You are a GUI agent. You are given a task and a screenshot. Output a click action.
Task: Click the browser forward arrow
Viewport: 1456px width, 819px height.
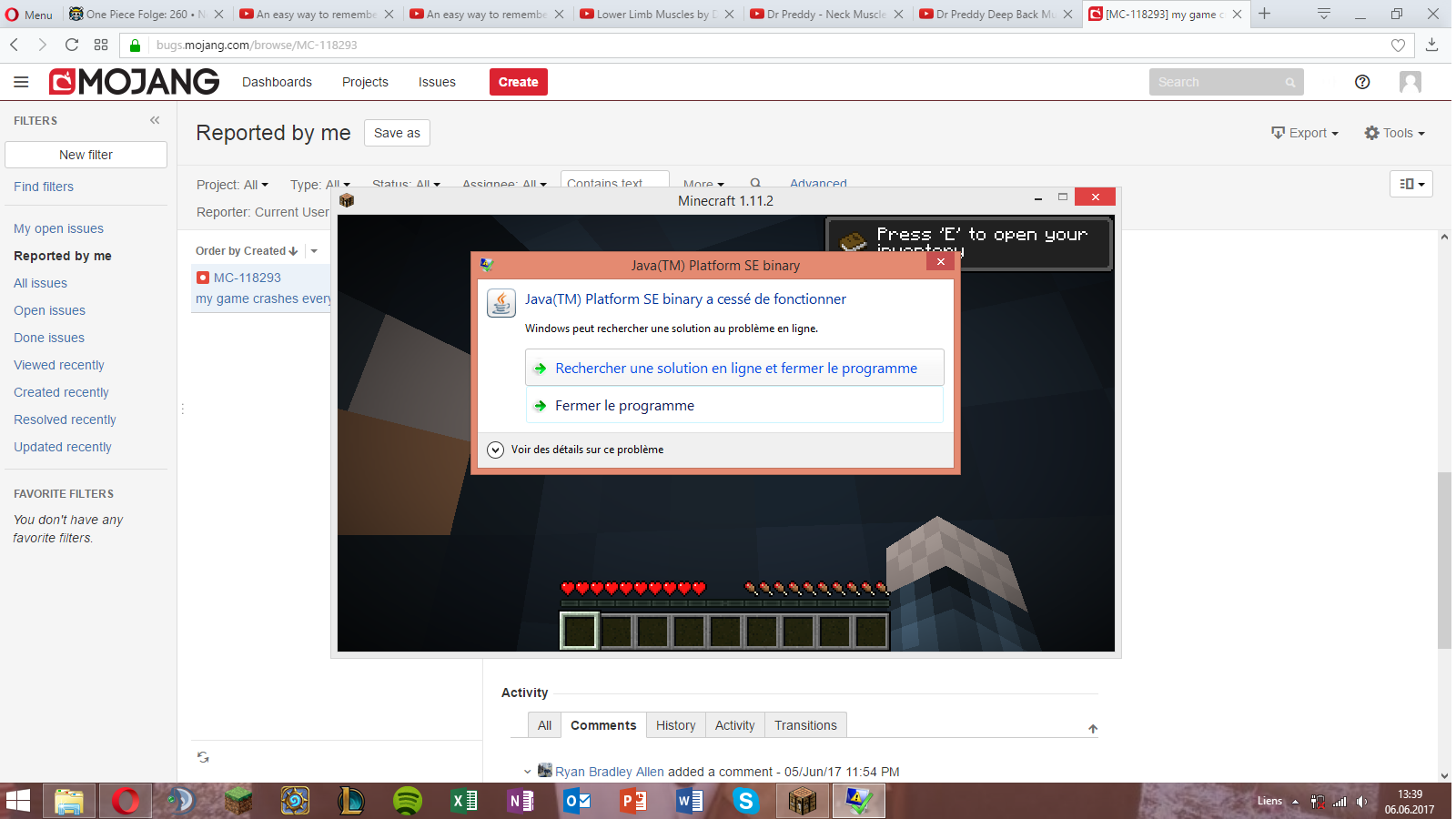pyautogui.click(x=42, y=45)
